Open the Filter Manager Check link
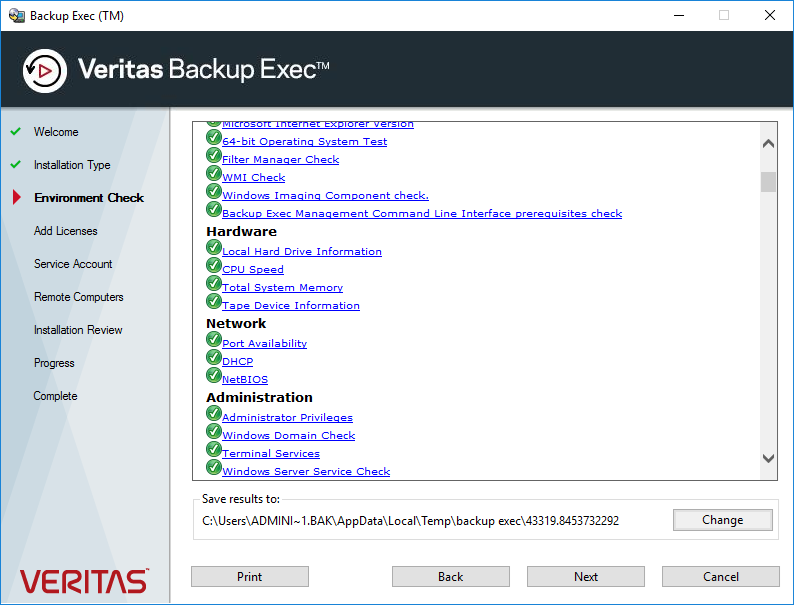Viewport: 794px width, 605px height. click(281, 159)
